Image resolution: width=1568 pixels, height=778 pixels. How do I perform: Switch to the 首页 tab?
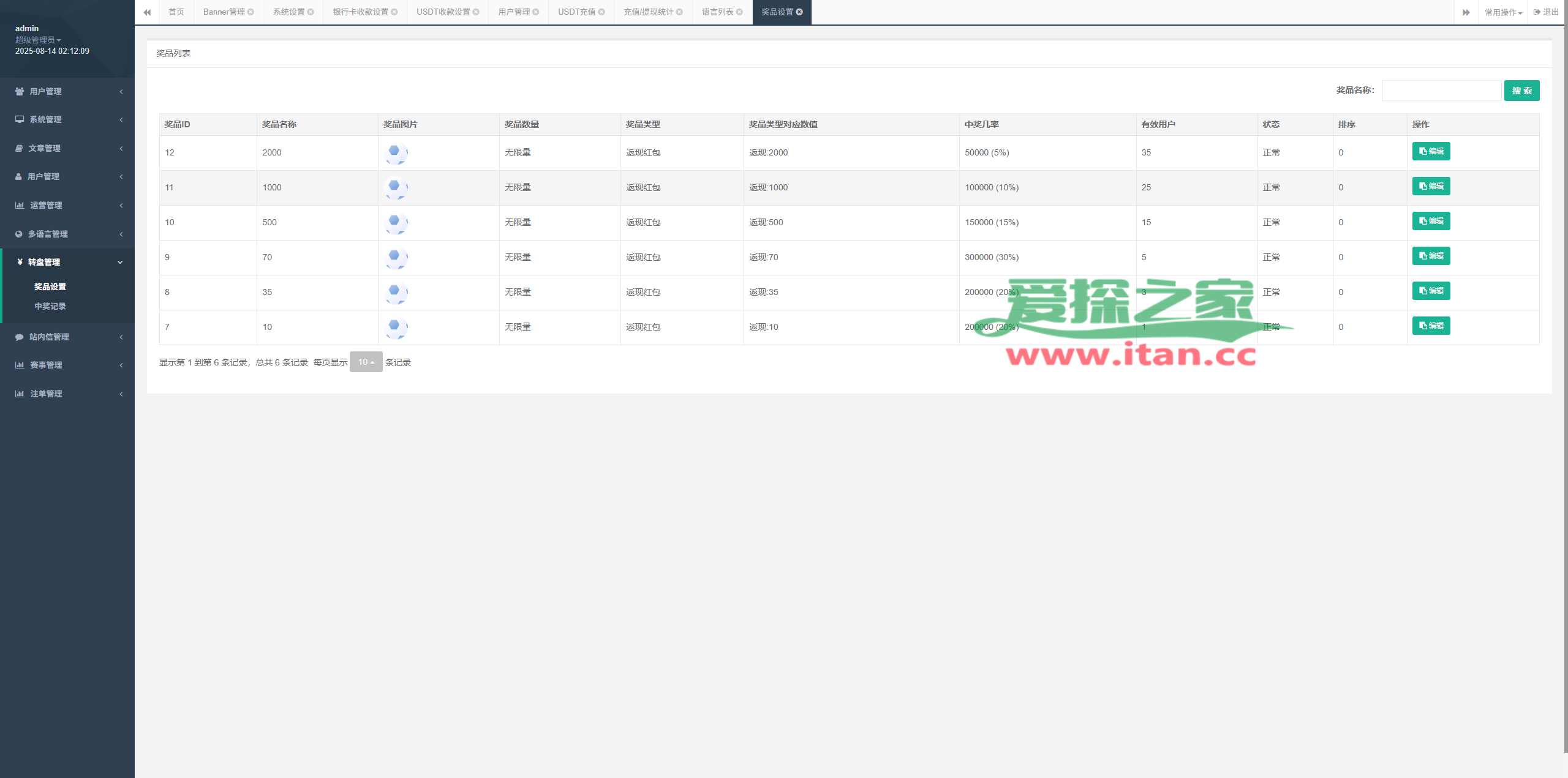176,12
